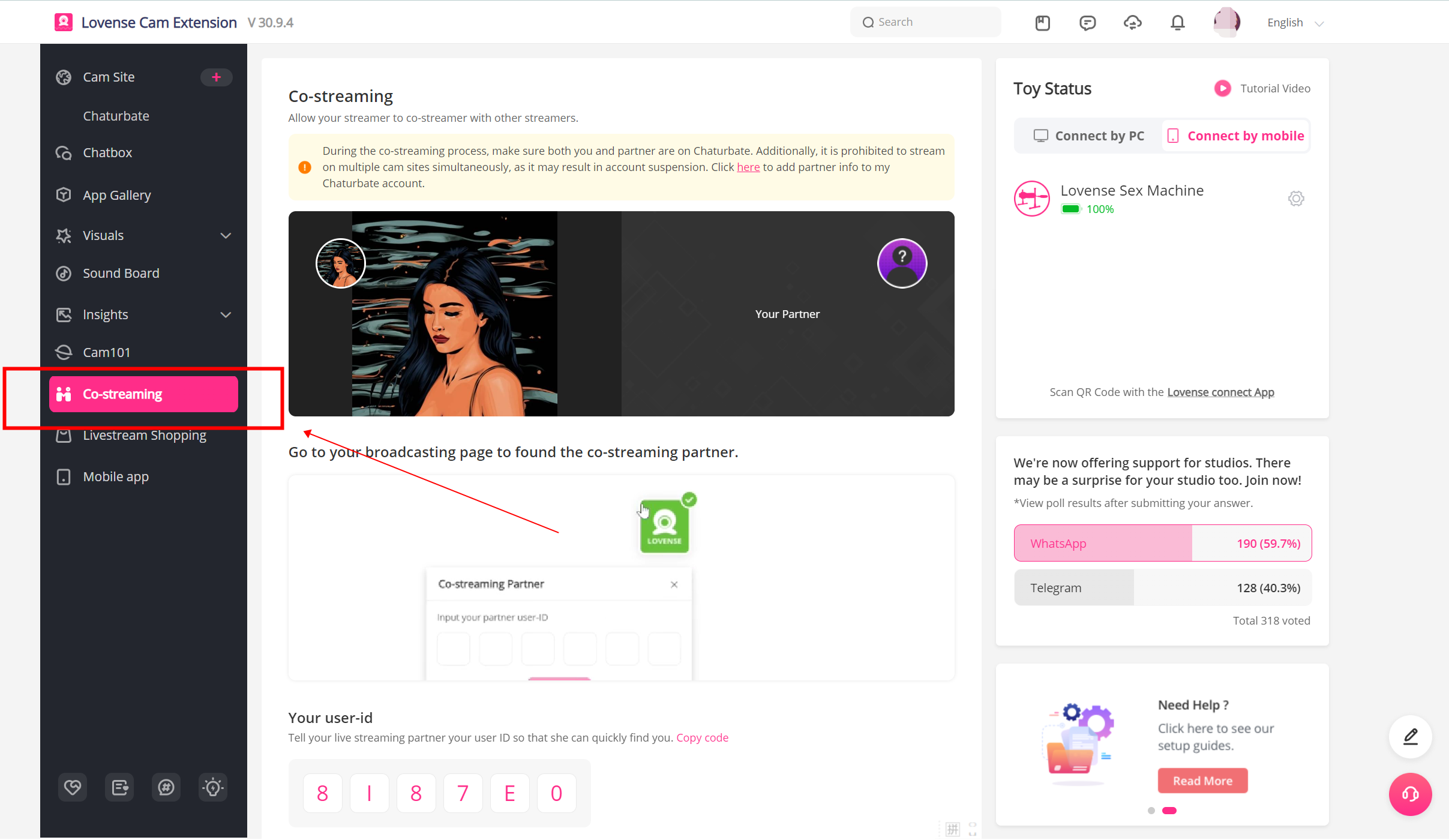Click the heart icon at sidebar bottom
This screenshot has height=840, width=1449.
tap(73, 787)
